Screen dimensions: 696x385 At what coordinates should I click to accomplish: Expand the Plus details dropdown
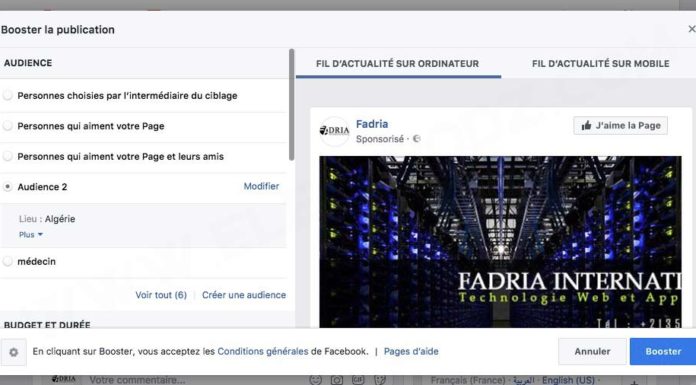pyautogui.click(x=31, y=234)
